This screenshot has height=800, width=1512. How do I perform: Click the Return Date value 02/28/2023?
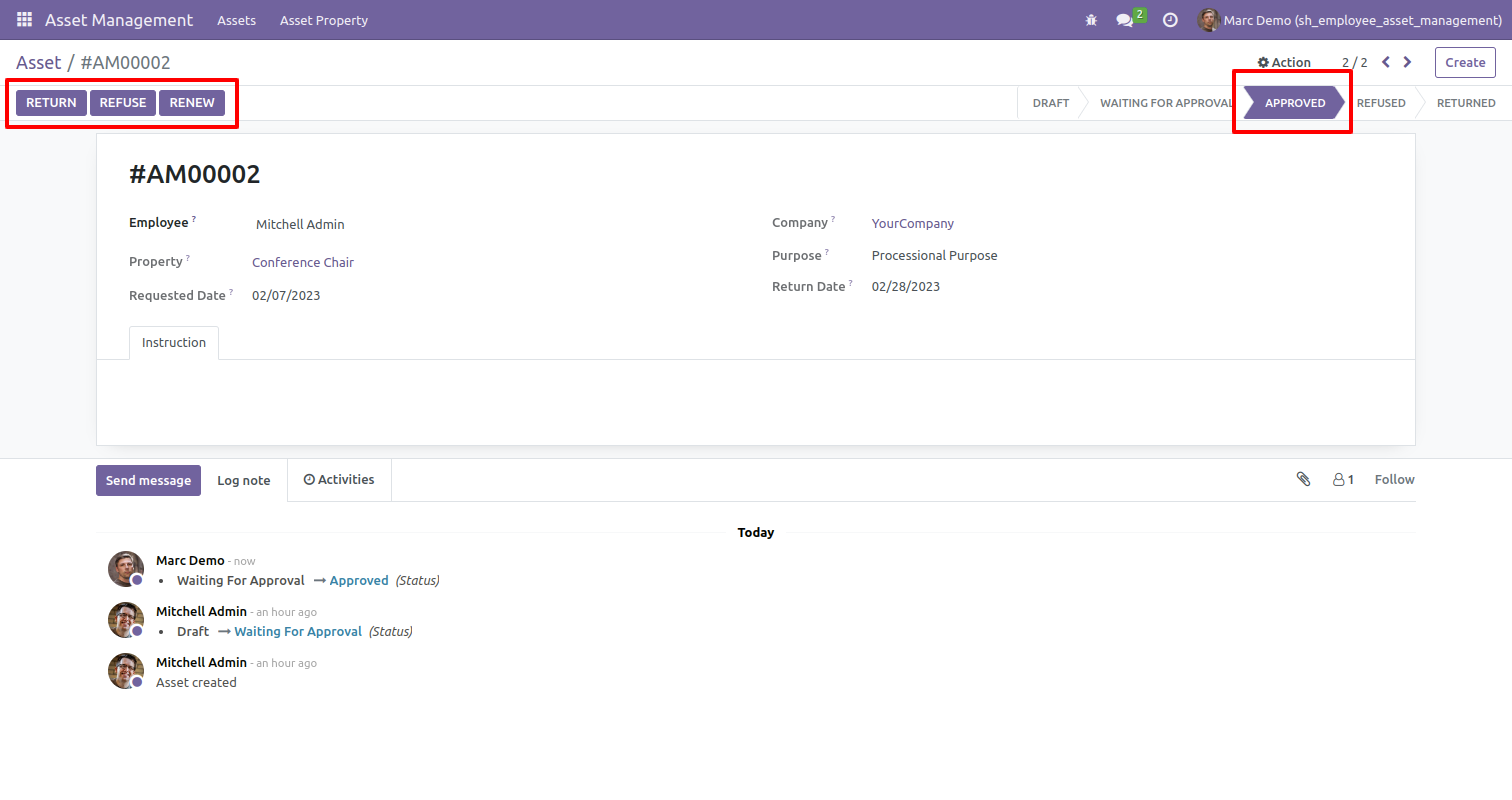pos(906,287)
